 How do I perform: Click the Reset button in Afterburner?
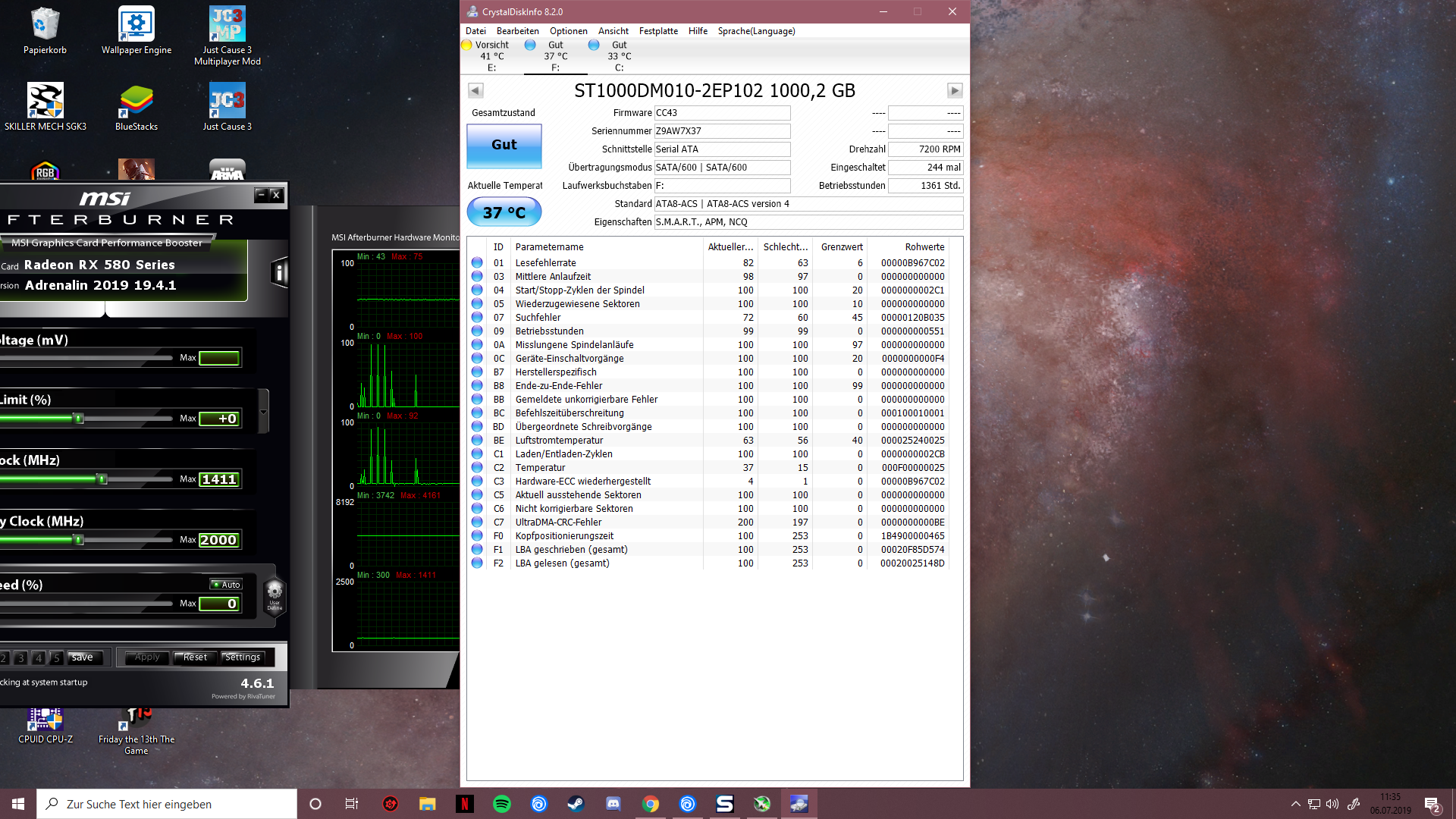click(195, 657)
